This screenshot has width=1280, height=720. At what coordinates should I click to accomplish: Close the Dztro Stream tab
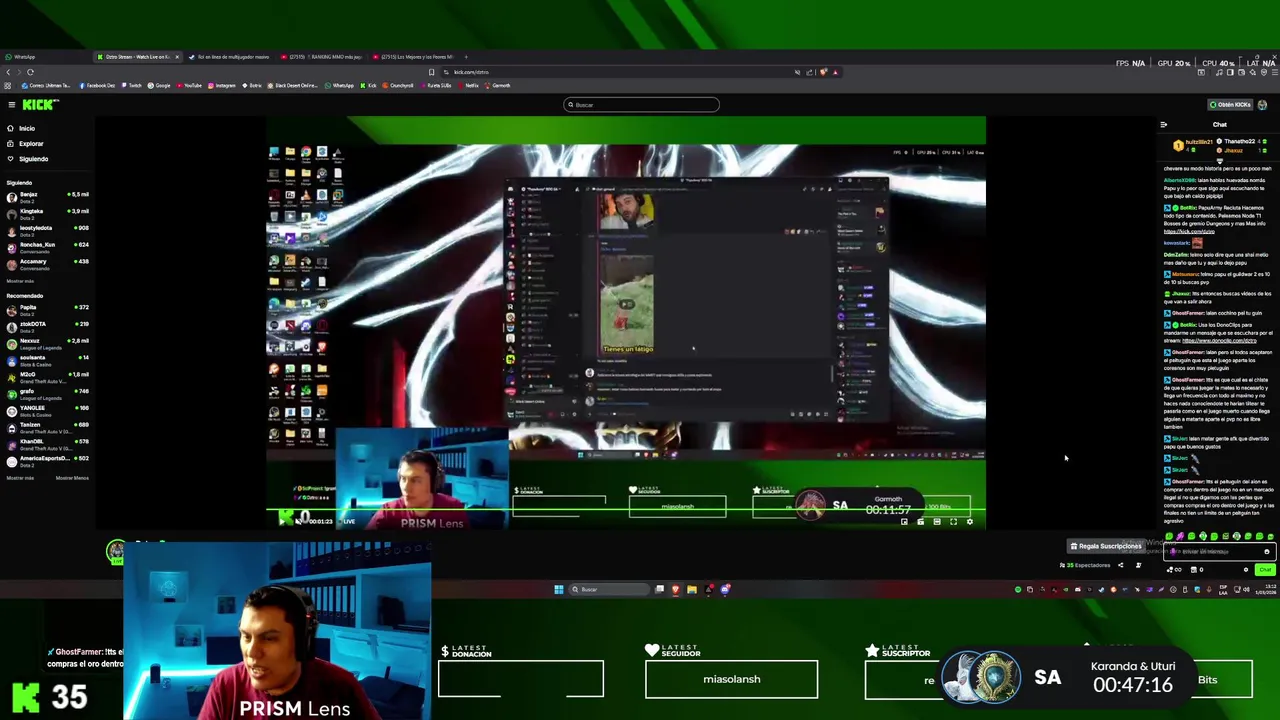[x=177, y=57]
